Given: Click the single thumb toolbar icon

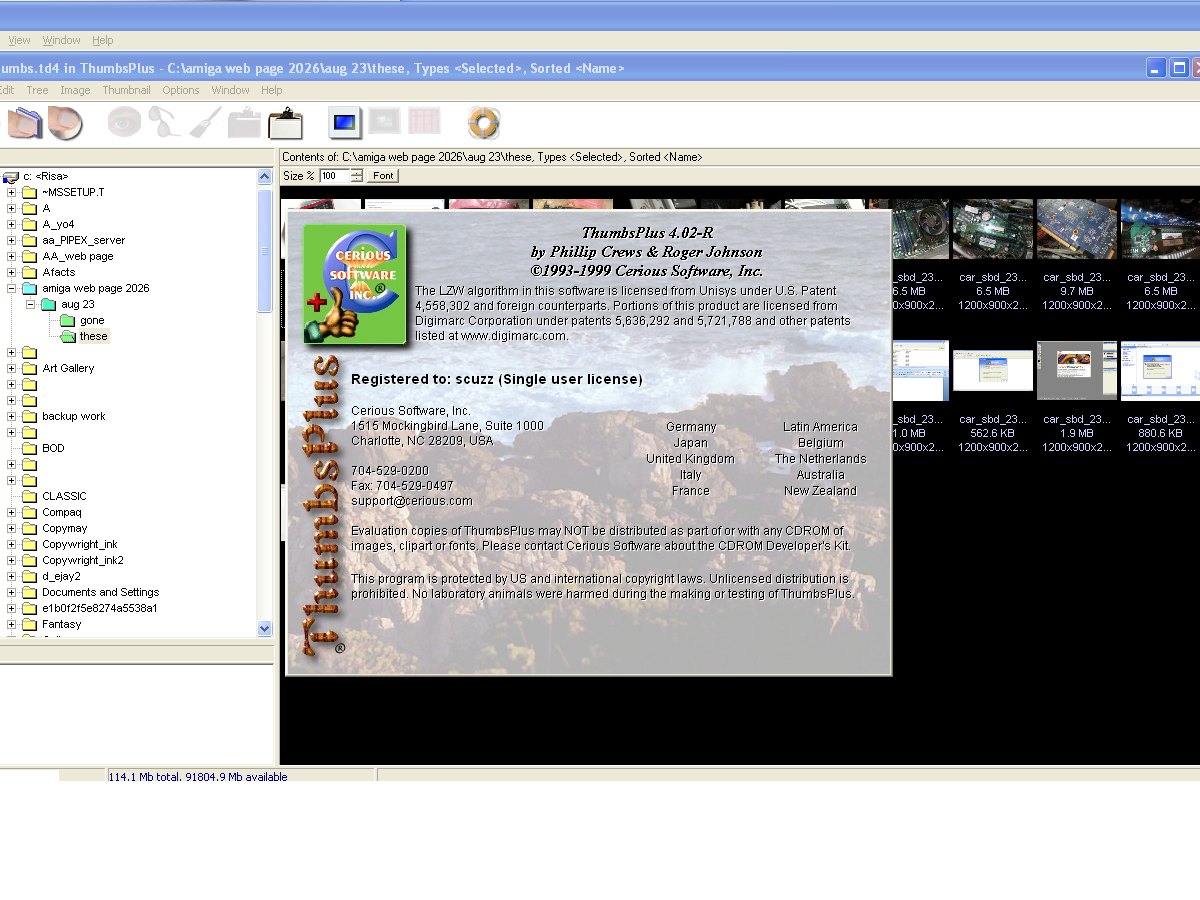Looking at the screenshot, I should (x=66, y=123).
